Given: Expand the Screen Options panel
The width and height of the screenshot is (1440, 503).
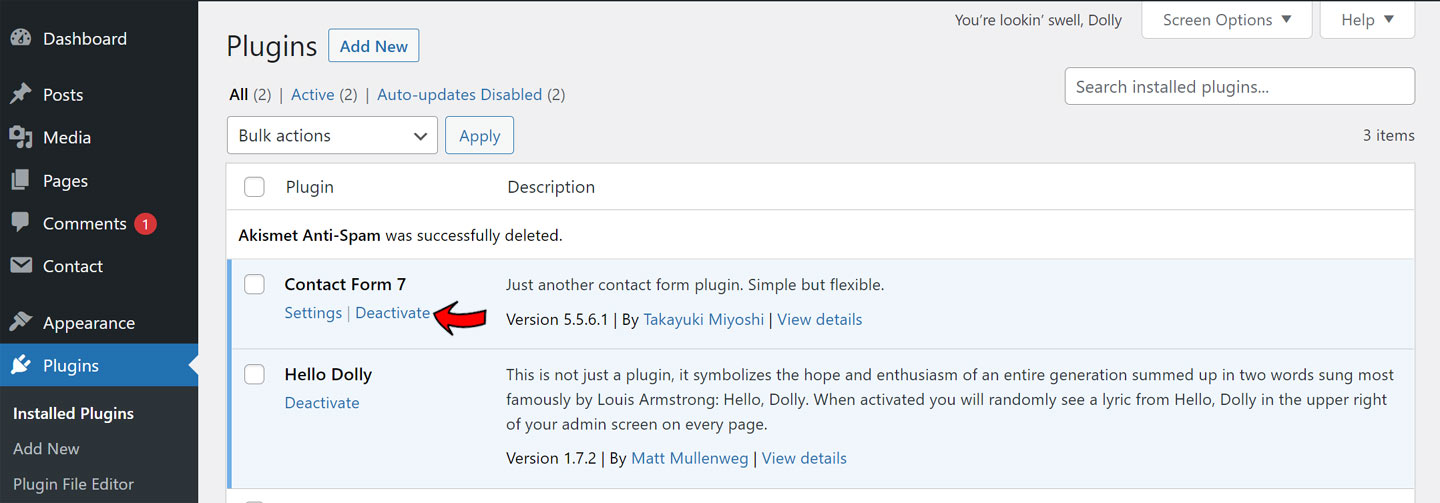Looking at the screenshot, I should tap(1226, 20).
